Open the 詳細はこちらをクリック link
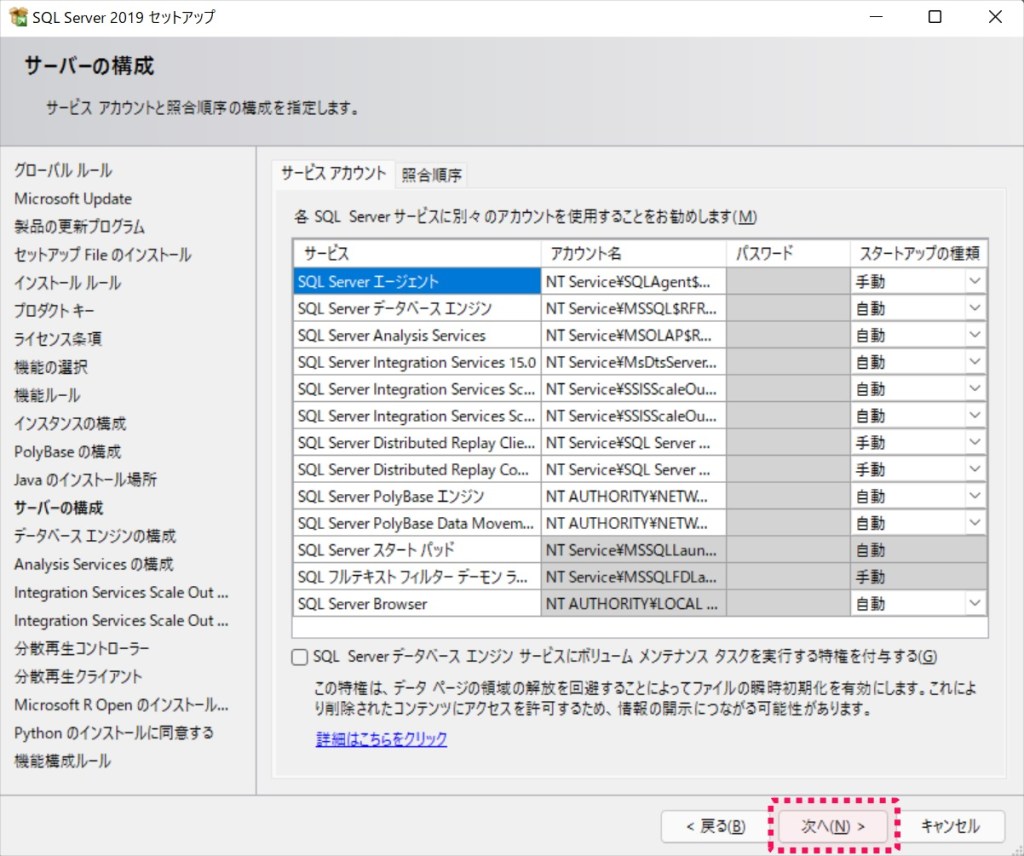Image resolution: width=1024 pixels, height=856 pixels. click(381, 738)
